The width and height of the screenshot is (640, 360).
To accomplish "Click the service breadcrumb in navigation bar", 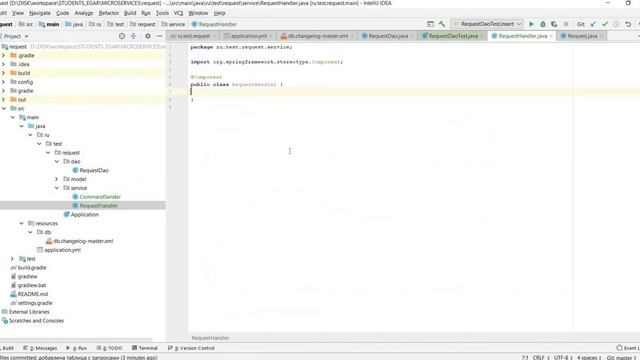I will (x=173, y=24).
